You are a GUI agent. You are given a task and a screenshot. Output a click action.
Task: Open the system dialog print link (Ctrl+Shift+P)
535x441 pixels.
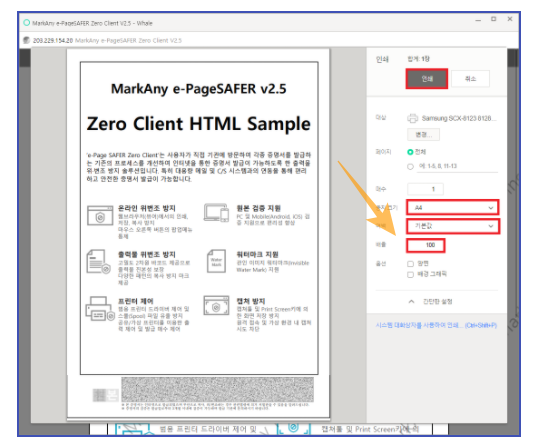click(436, 325)
